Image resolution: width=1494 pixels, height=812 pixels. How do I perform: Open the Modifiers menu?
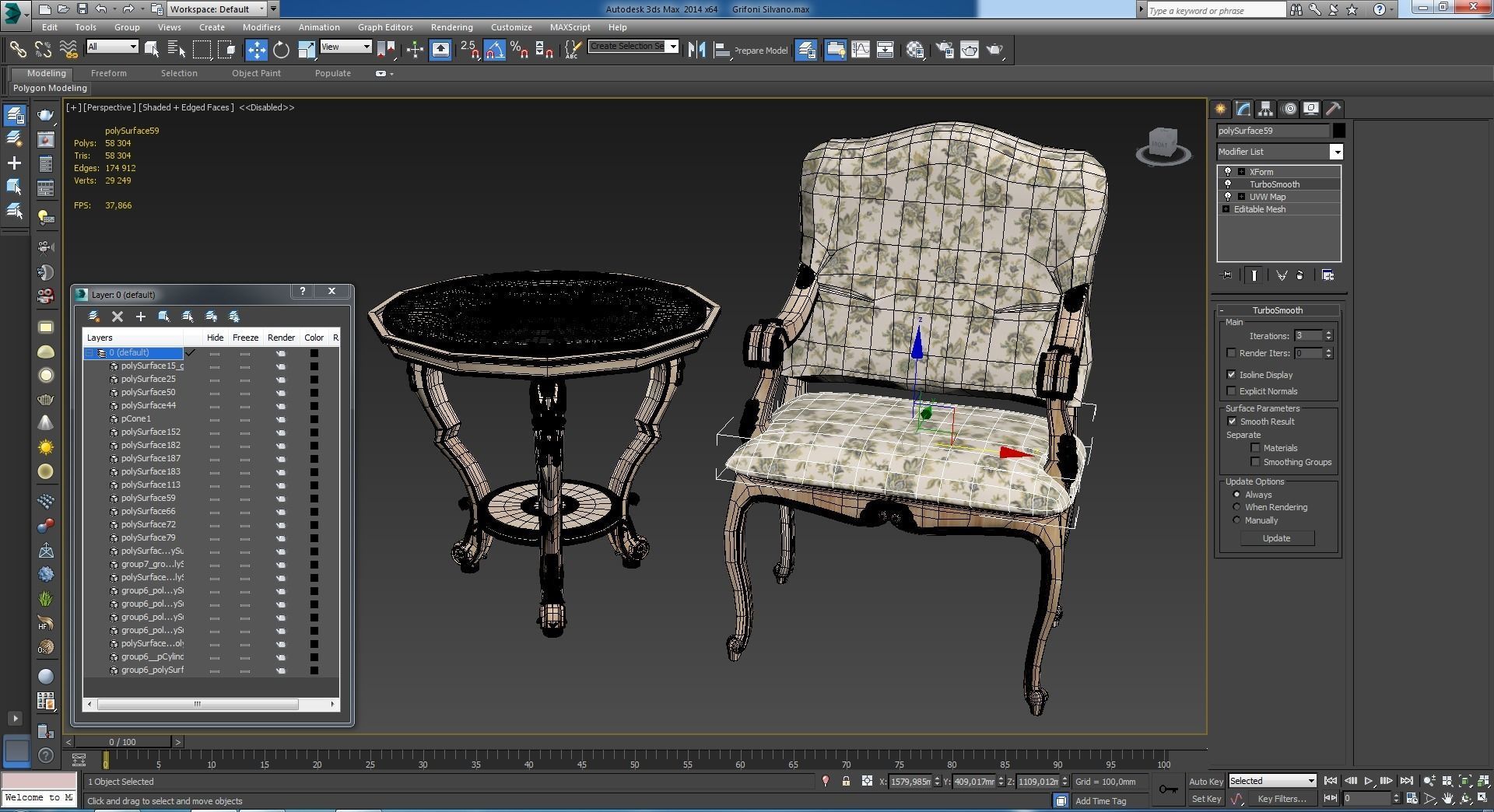click(x=261, y=27)
